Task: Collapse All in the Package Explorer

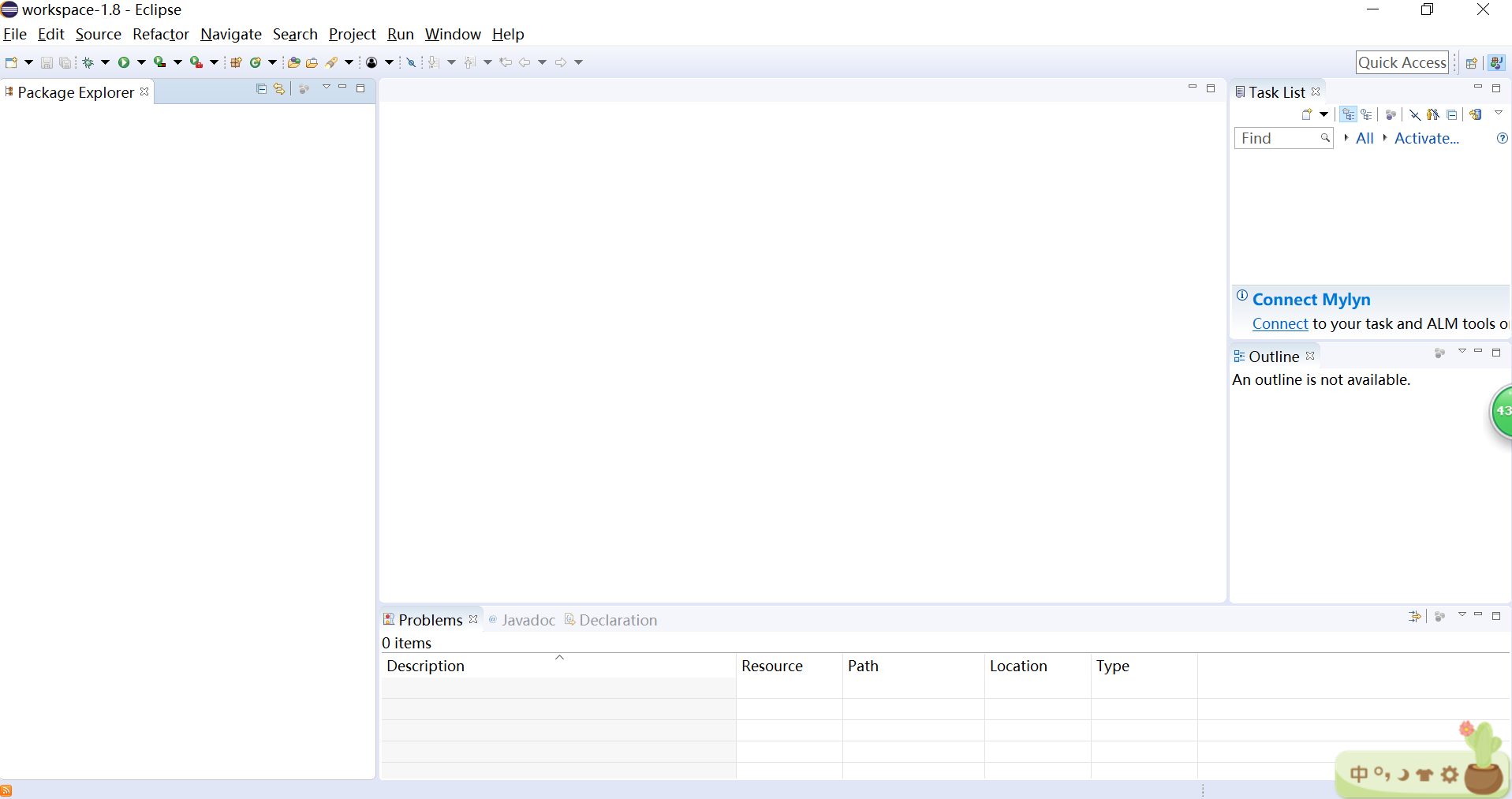Action: point(260,88)
